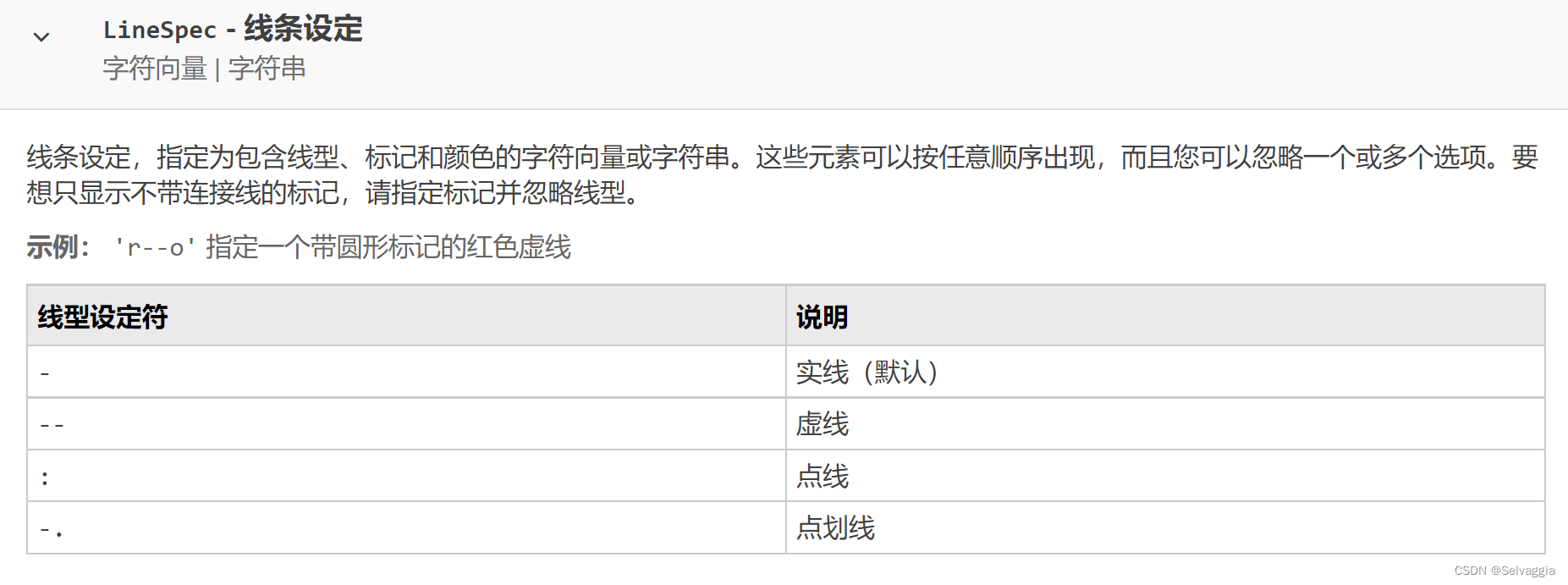Viewport: 1568px width, 585px height.
Task: Select the "字符串" data type text
Action: tap(267, 69)
